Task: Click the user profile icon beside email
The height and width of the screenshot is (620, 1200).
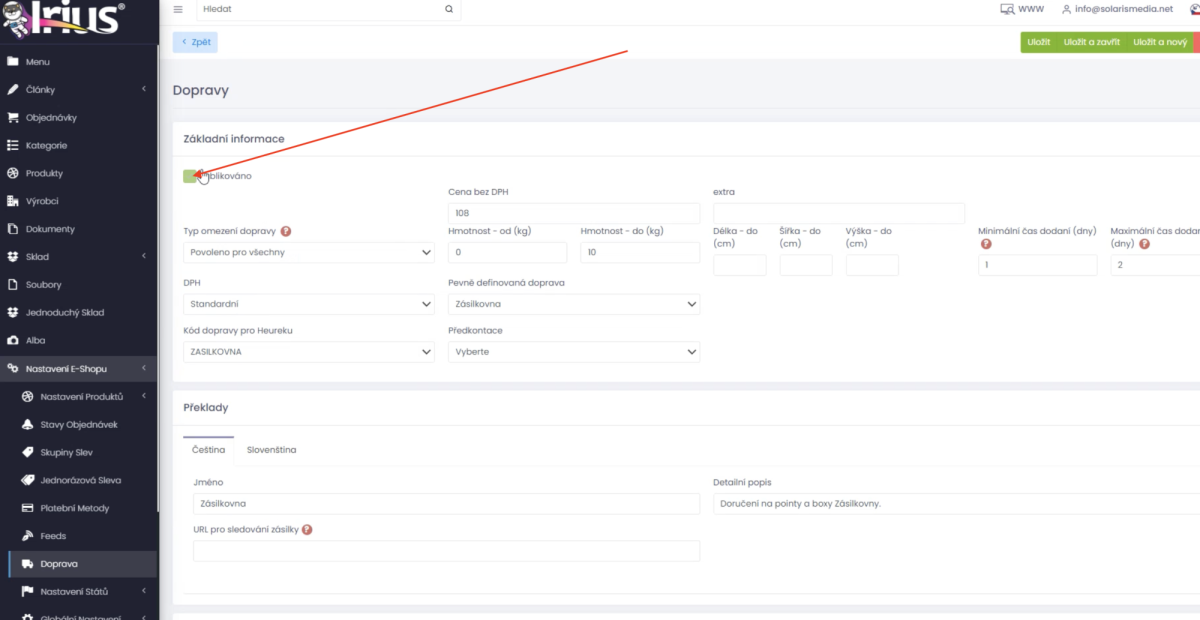Action: 1066,9
